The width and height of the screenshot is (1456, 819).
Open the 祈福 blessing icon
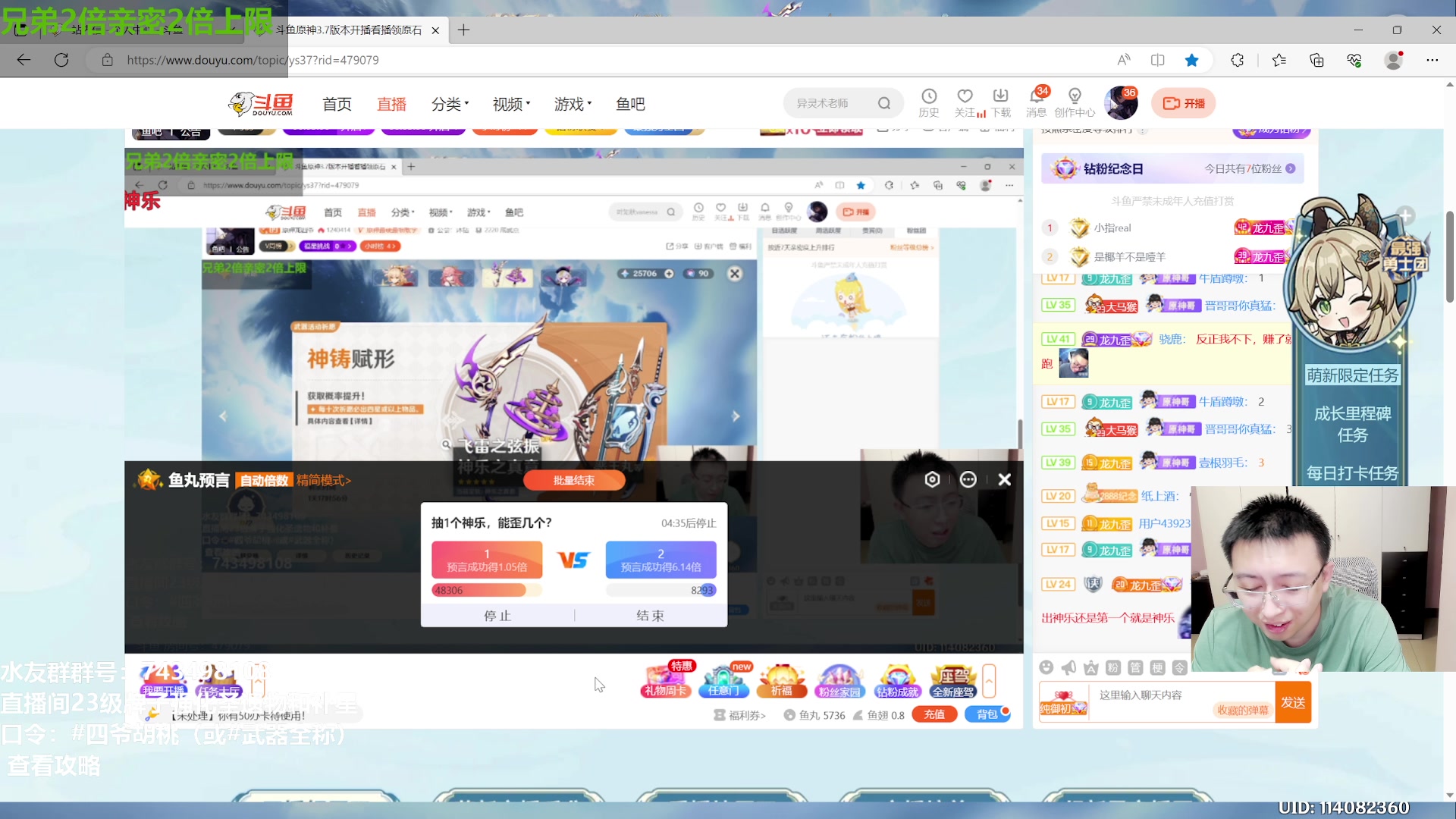[782, 680]
